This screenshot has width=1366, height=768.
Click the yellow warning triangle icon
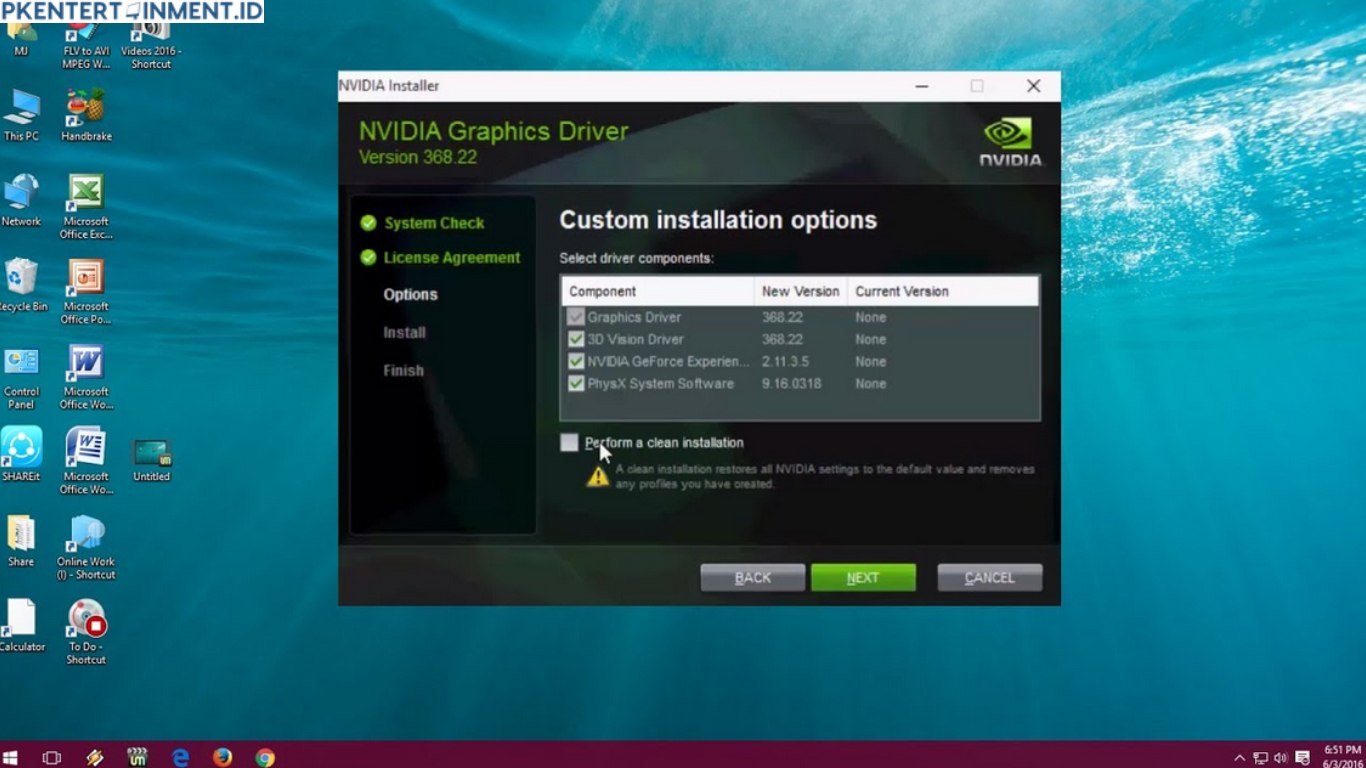pyautogui.click(x=598, y=476)
